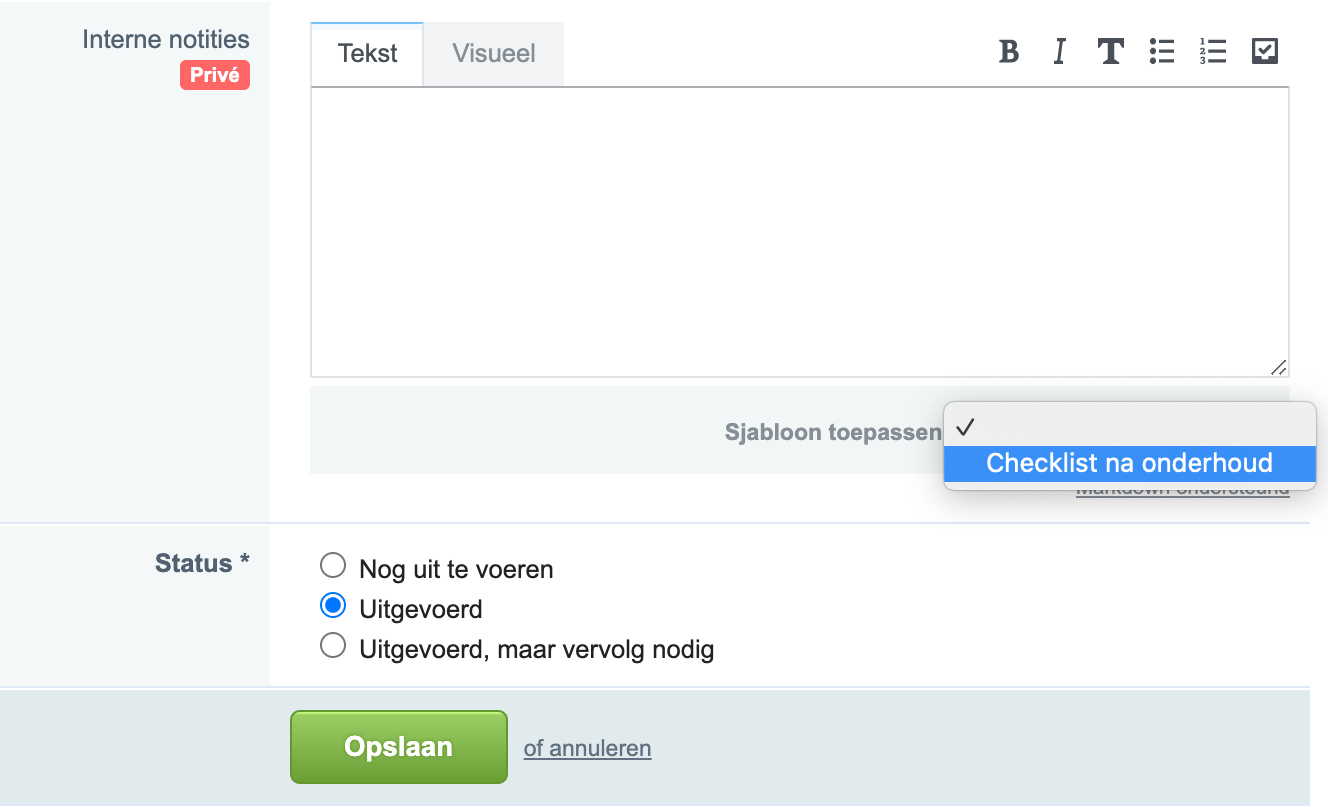The width and height of the screenshot is (1328, 812).
Task: Insert a numbered list in the notes
Action: 1212,52
